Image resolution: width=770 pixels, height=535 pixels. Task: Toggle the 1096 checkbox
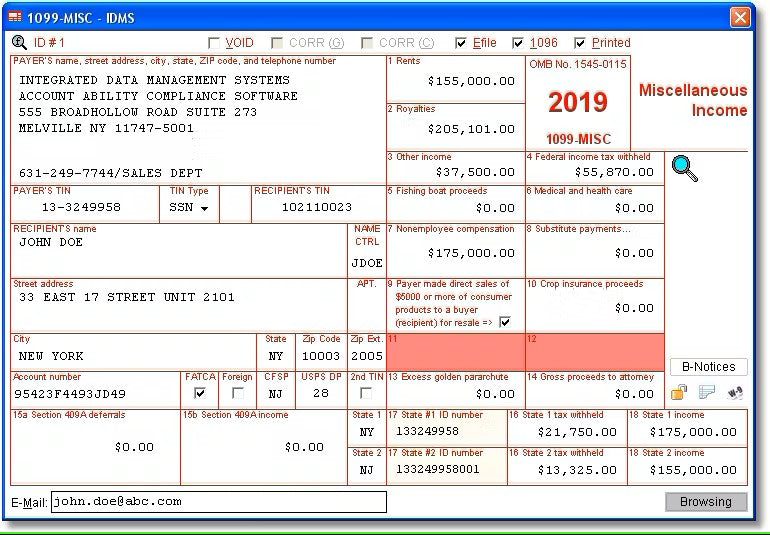[518, 43]
